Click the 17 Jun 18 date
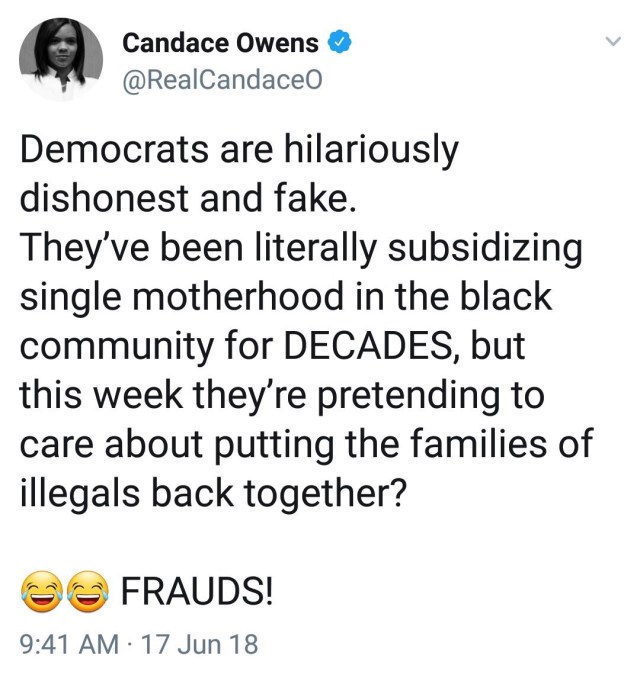Screen dimensions: 640x678 (199, 645)
